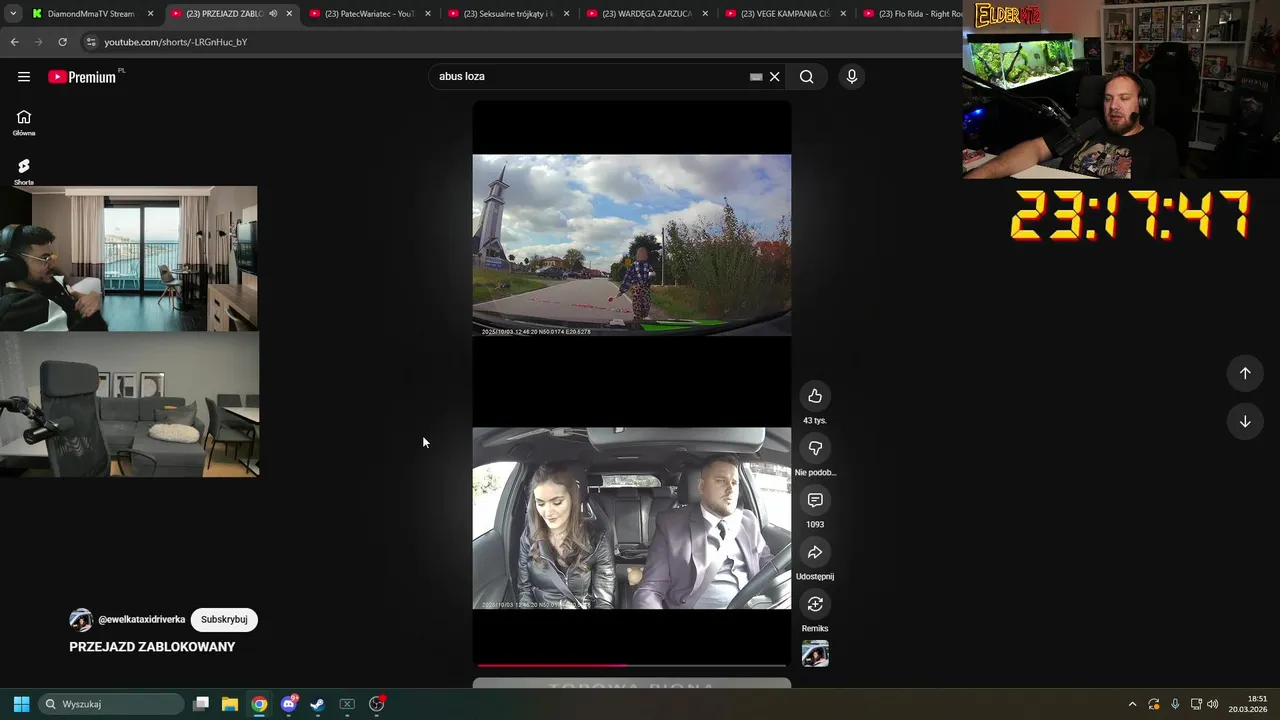Click the Wyszukaj taskbar search box

pyautogui.click(x=111, y=704)
